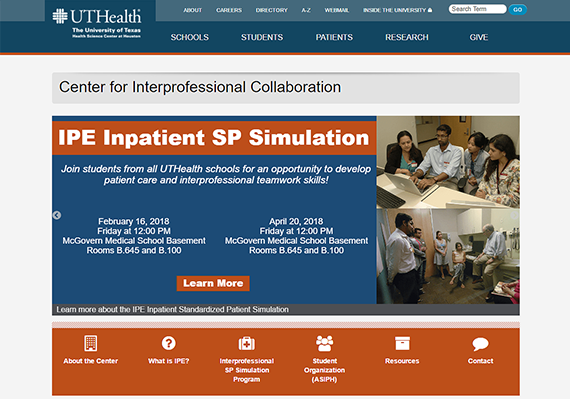The height and width of the screenshot is (400, 570).
Task: Open the Give menu
Action: click(x=479, y=37)
